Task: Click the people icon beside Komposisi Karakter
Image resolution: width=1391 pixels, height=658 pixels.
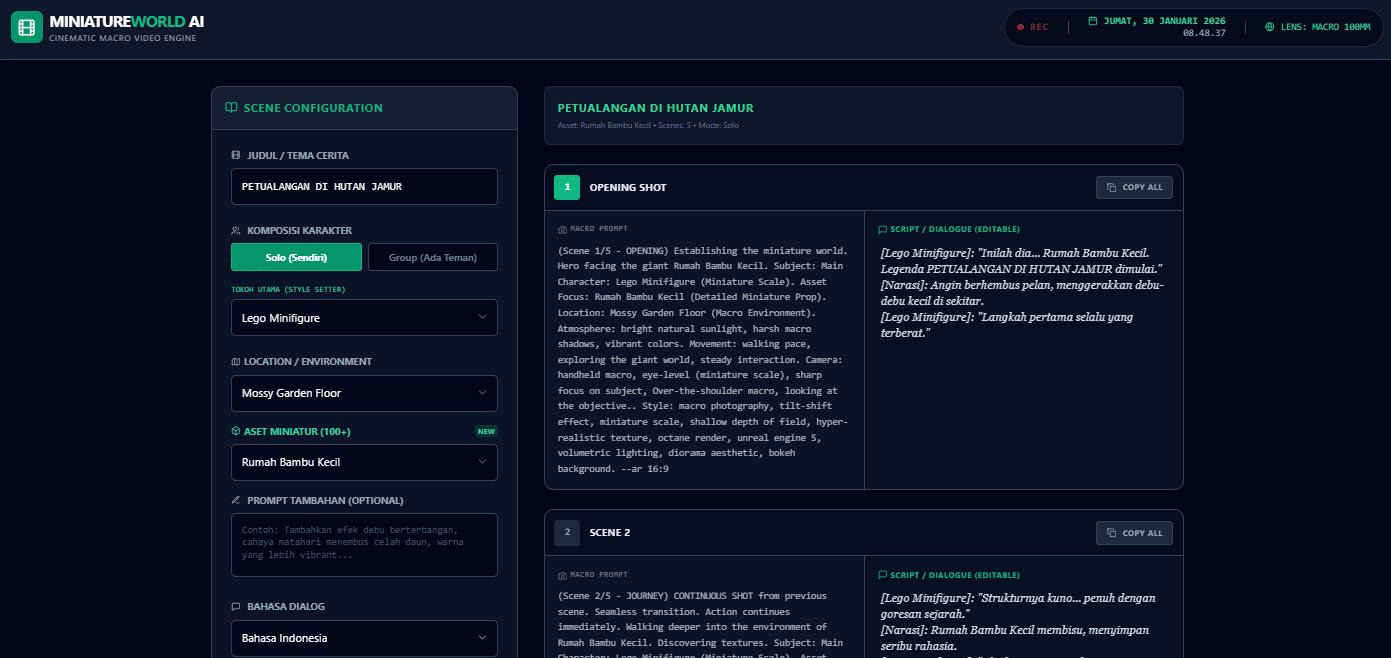Action: pos(236,230)
